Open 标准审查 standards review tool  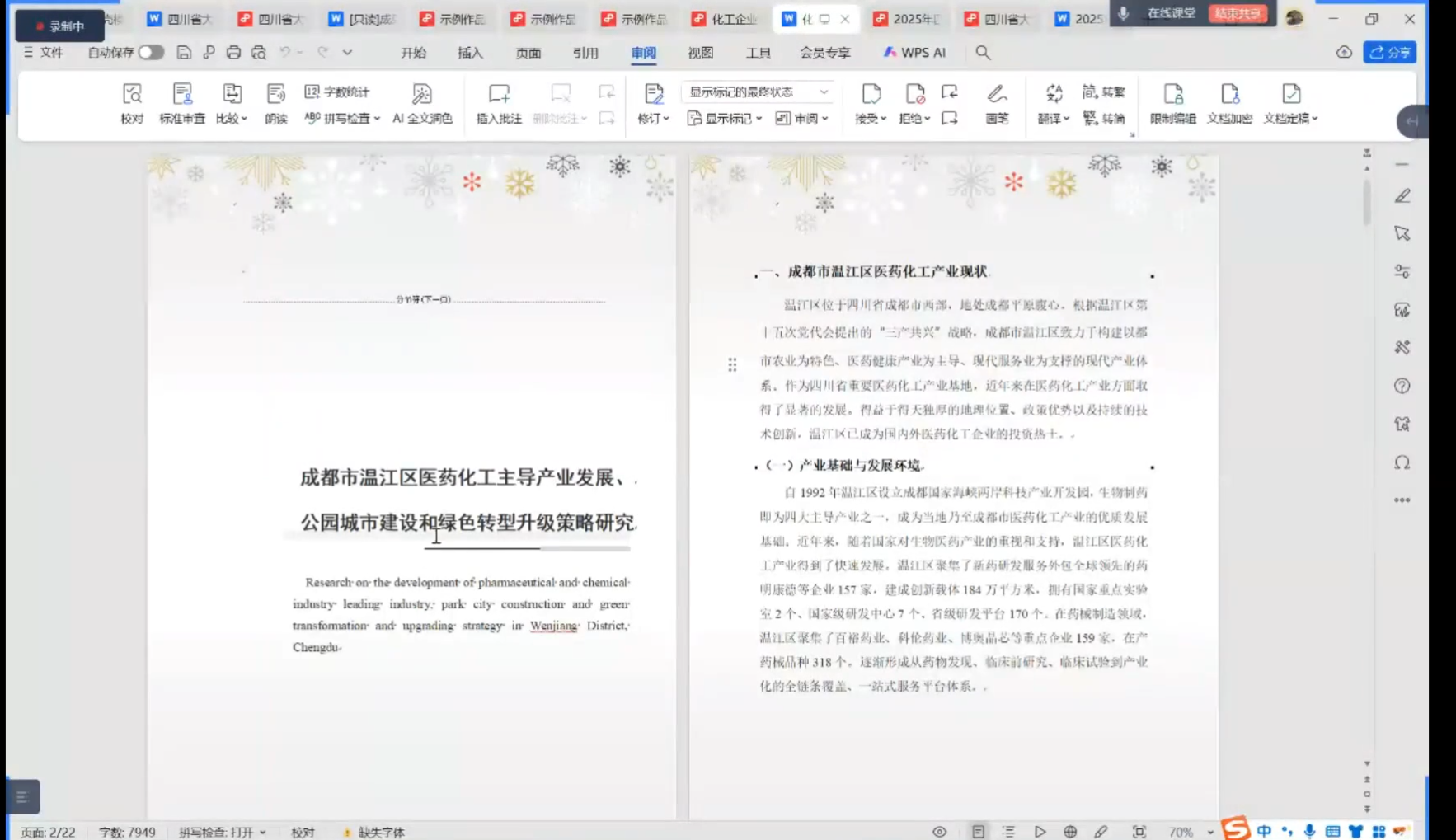coord(182,103)
